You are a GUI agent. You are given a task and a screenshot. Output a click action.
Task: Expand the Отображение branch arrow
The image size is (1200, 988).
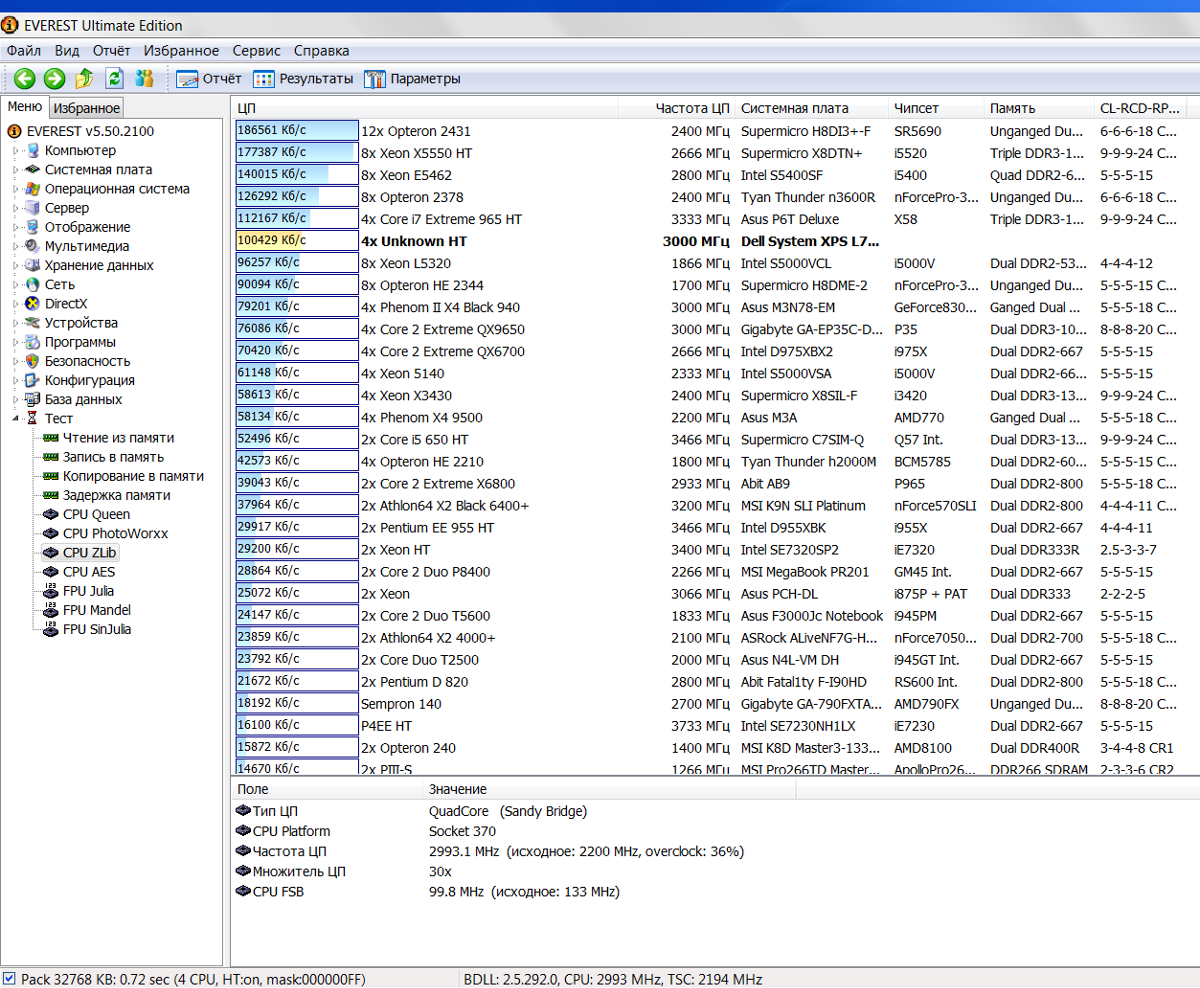[15, 227]
